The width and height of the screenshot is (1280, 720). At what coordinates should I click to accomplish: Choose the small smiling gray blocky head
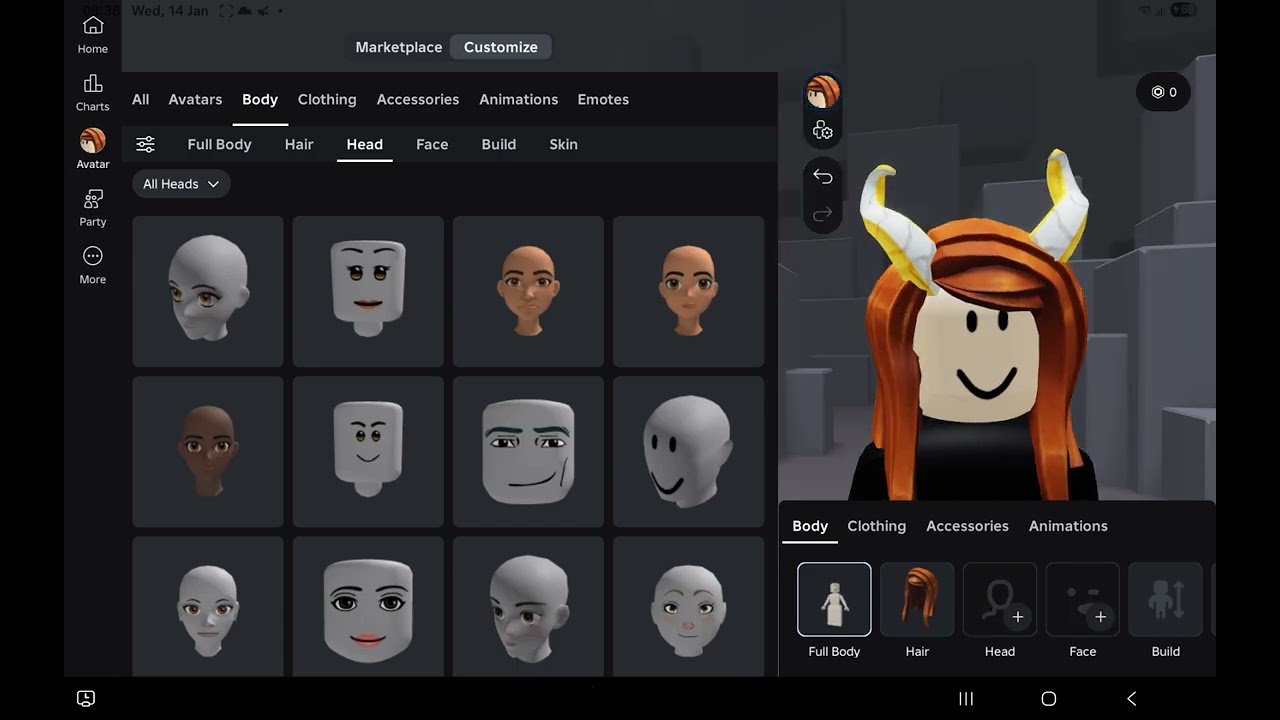(368, 451)
